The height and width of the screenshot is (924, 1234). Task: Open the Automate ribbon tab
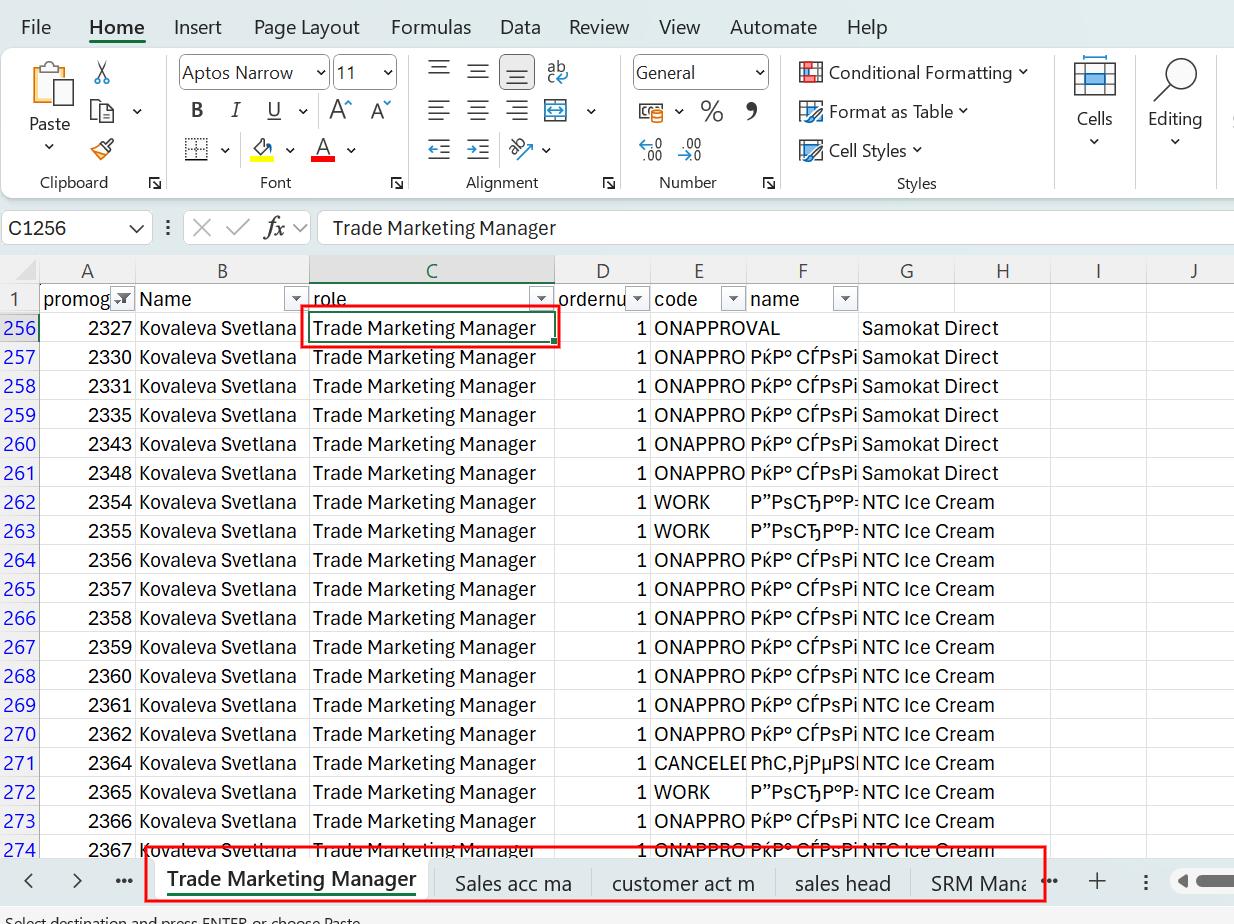tap(773, 27)
